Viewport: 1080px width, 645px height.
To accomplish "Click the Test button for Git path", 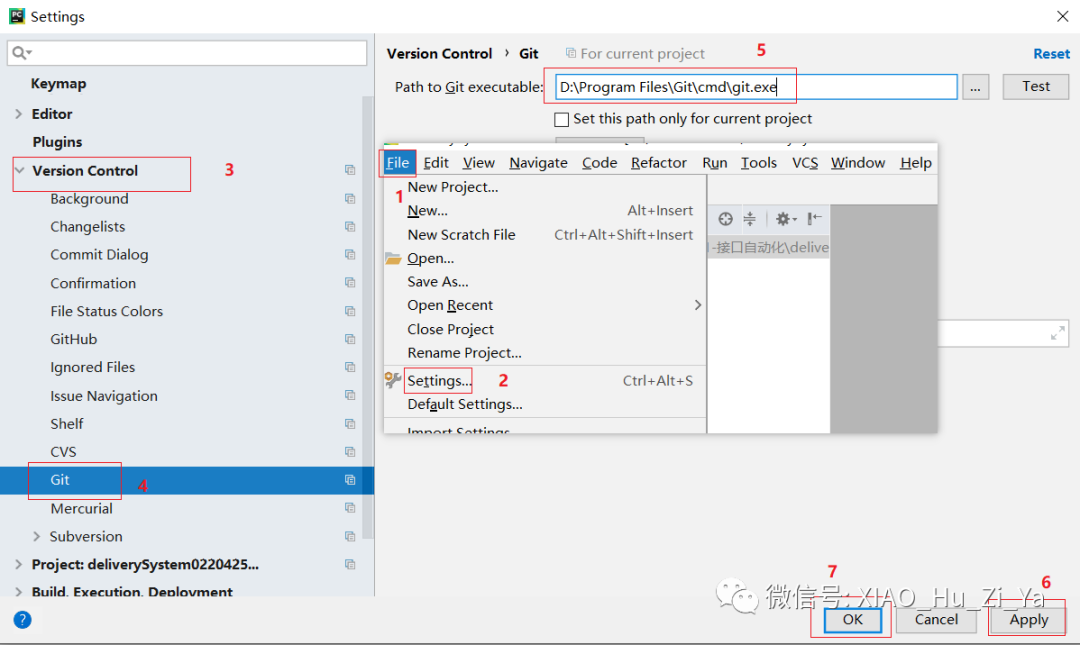I will [1036, 86].
